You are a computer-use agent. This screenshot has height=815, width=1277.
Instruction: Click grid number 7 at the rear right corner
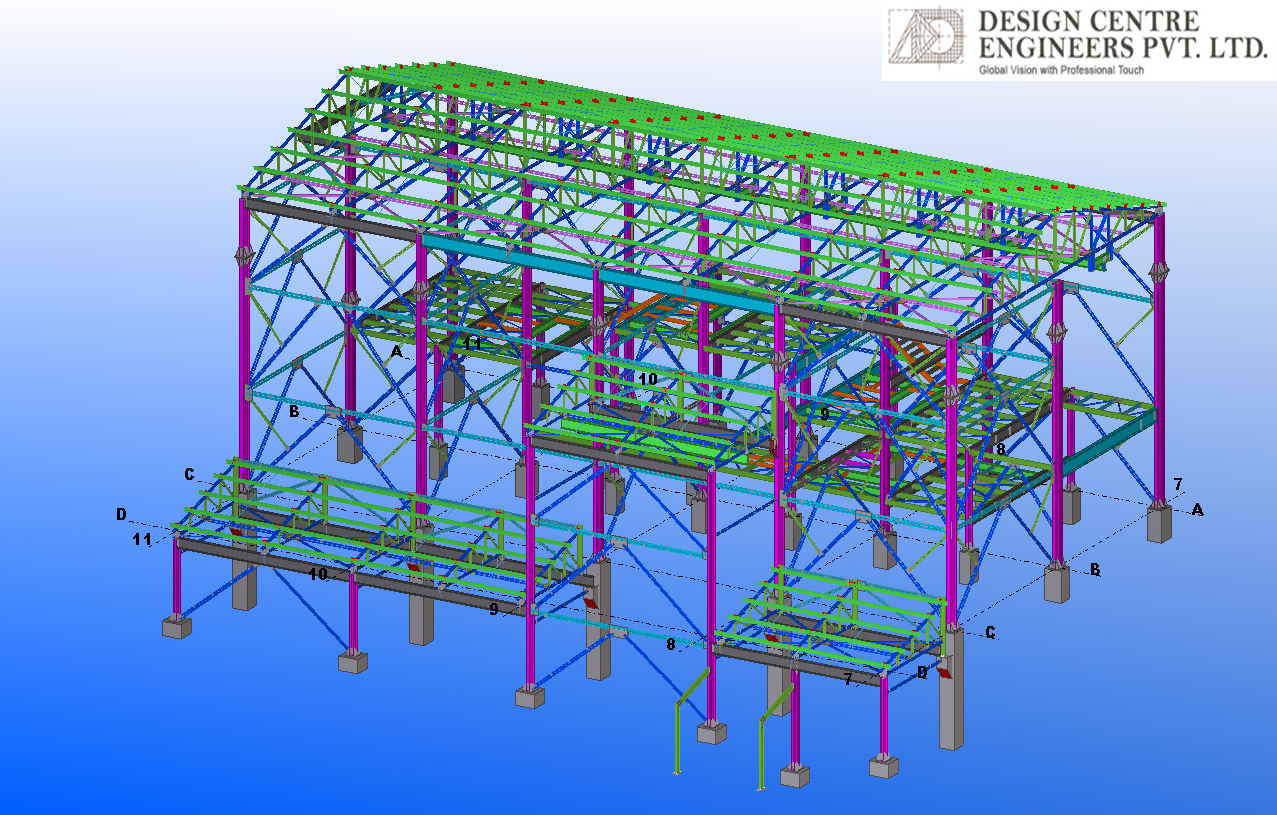[x=1178, y=484]
